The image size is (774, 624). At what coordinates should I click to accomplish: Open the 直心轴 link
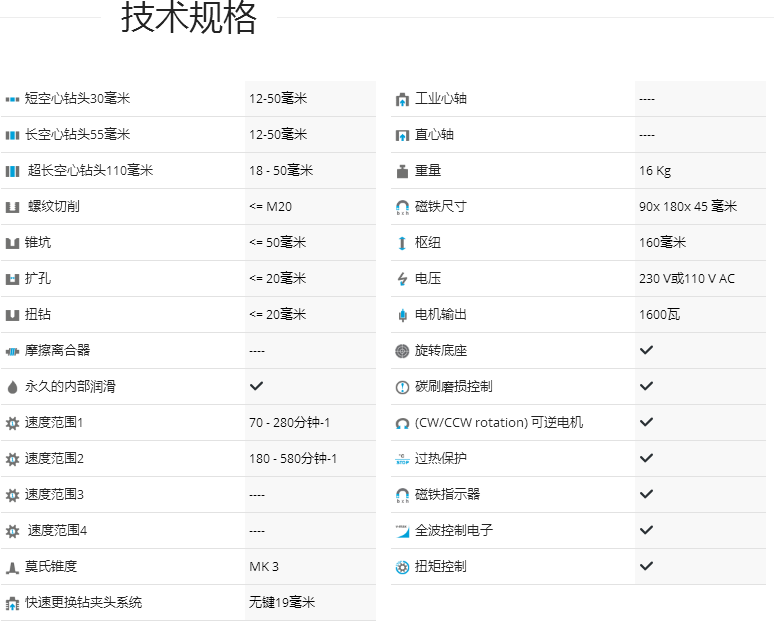tap(434, 135)
